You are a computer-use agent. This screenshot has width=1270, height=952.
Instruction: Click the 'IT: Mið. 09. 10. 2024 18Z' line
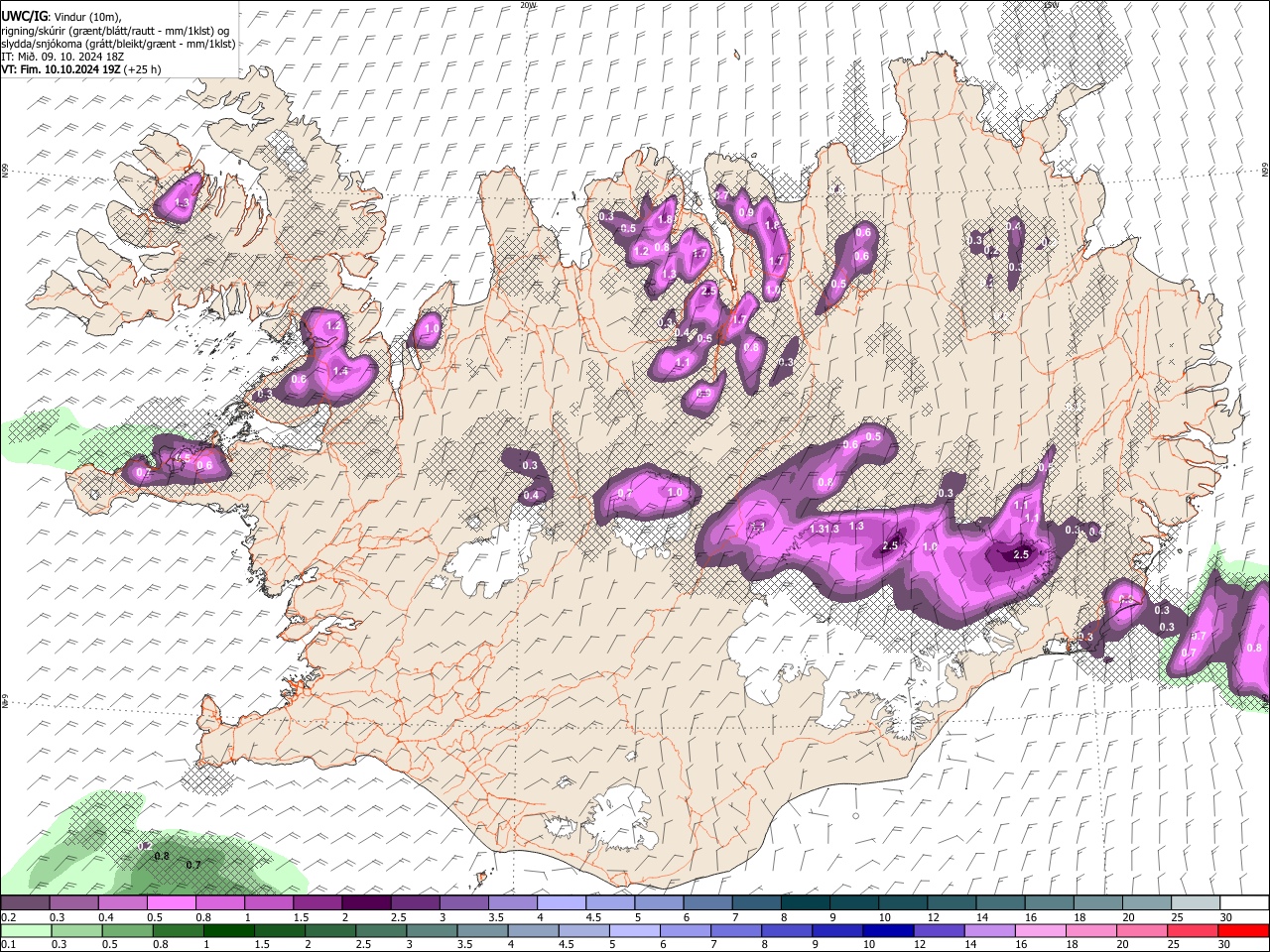(x=63, y=57)
